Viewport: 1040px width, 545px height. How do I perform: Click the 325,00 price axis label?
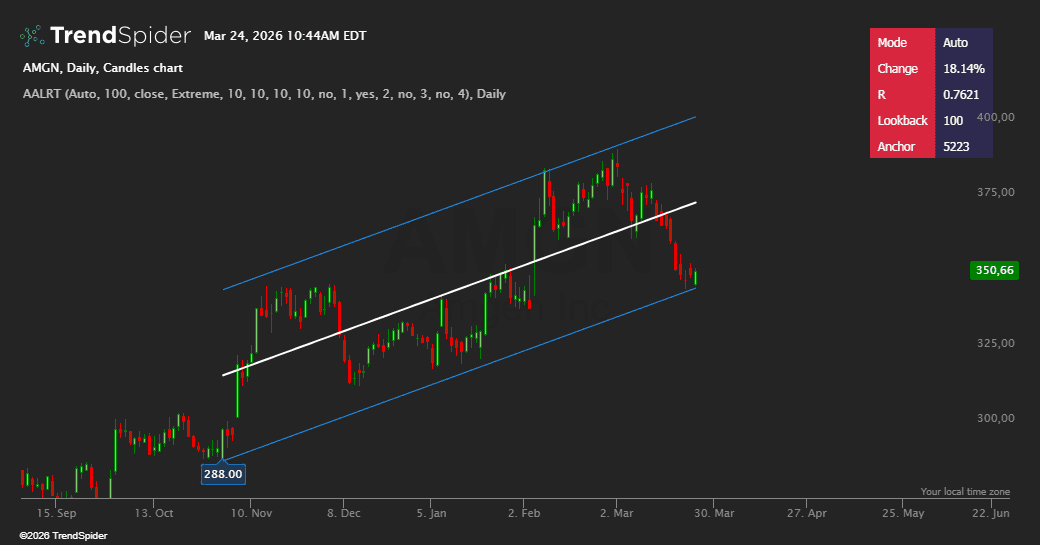[996, 343]
